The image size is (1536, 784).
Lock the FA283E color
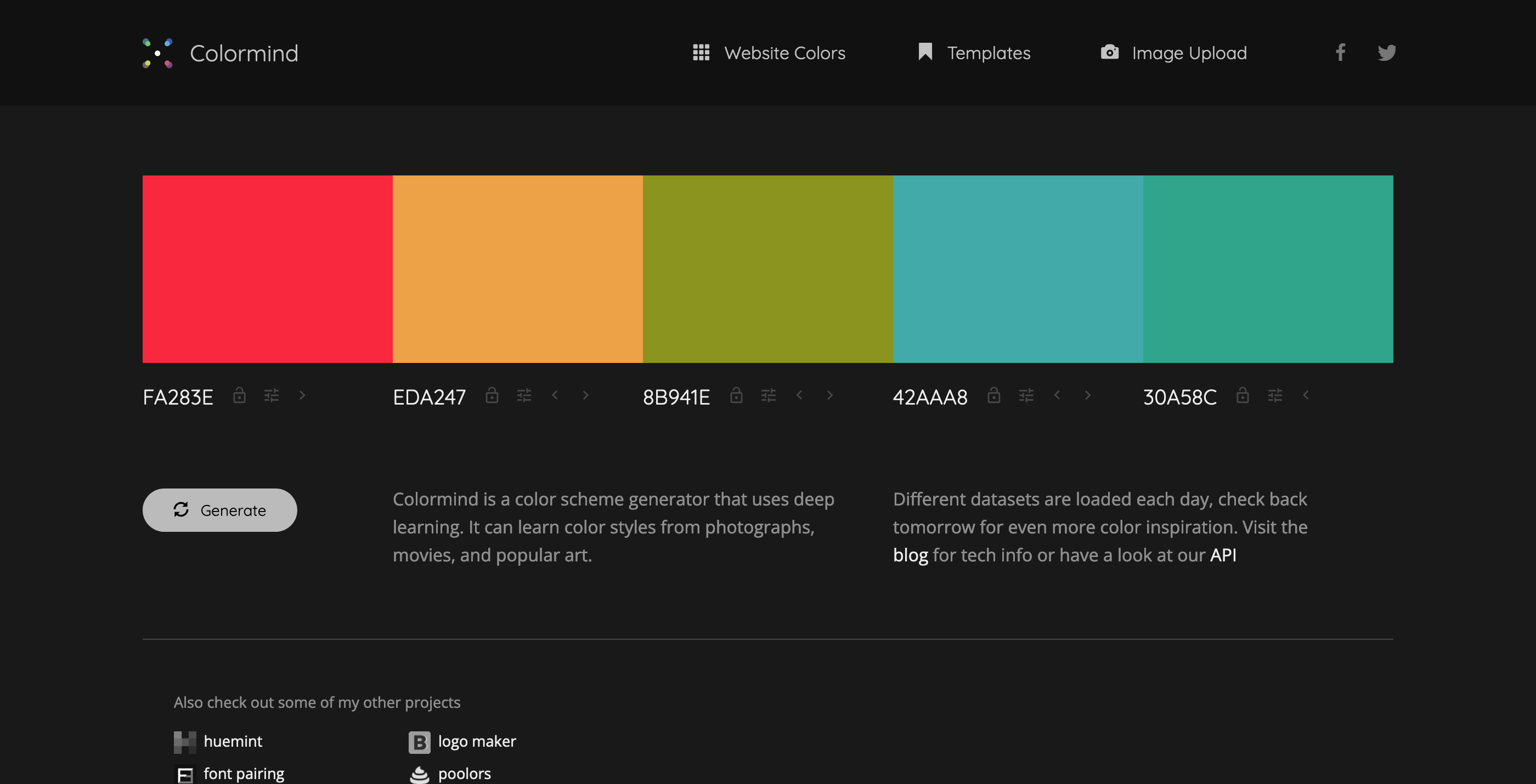(x=239, y=395)
